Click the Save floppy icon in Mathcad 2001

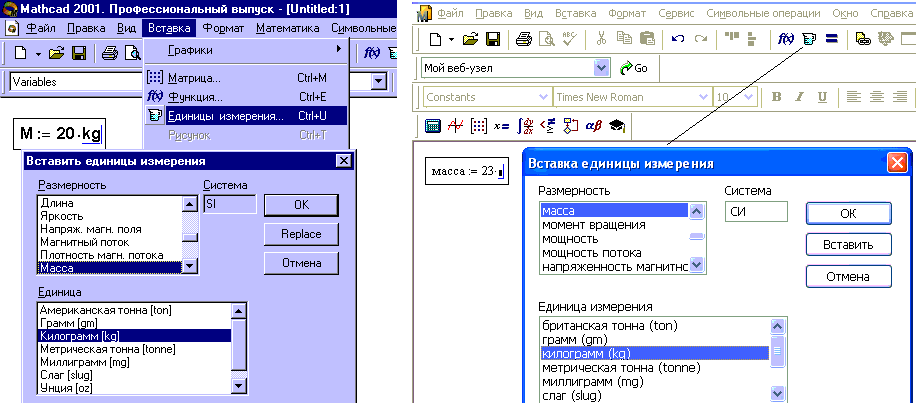tap(79, 54)
